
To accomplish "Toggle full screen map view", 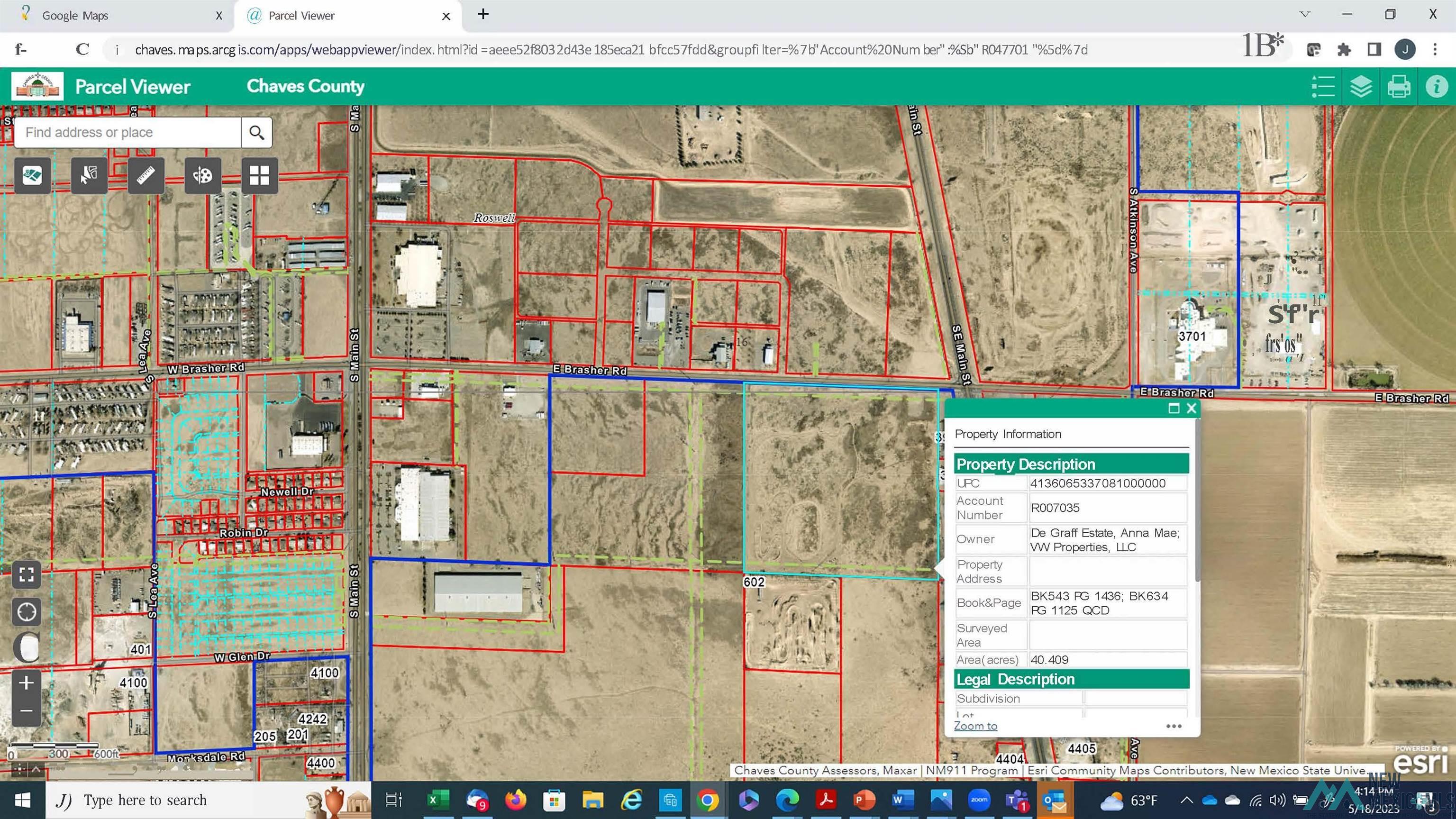I will [26, 575].
